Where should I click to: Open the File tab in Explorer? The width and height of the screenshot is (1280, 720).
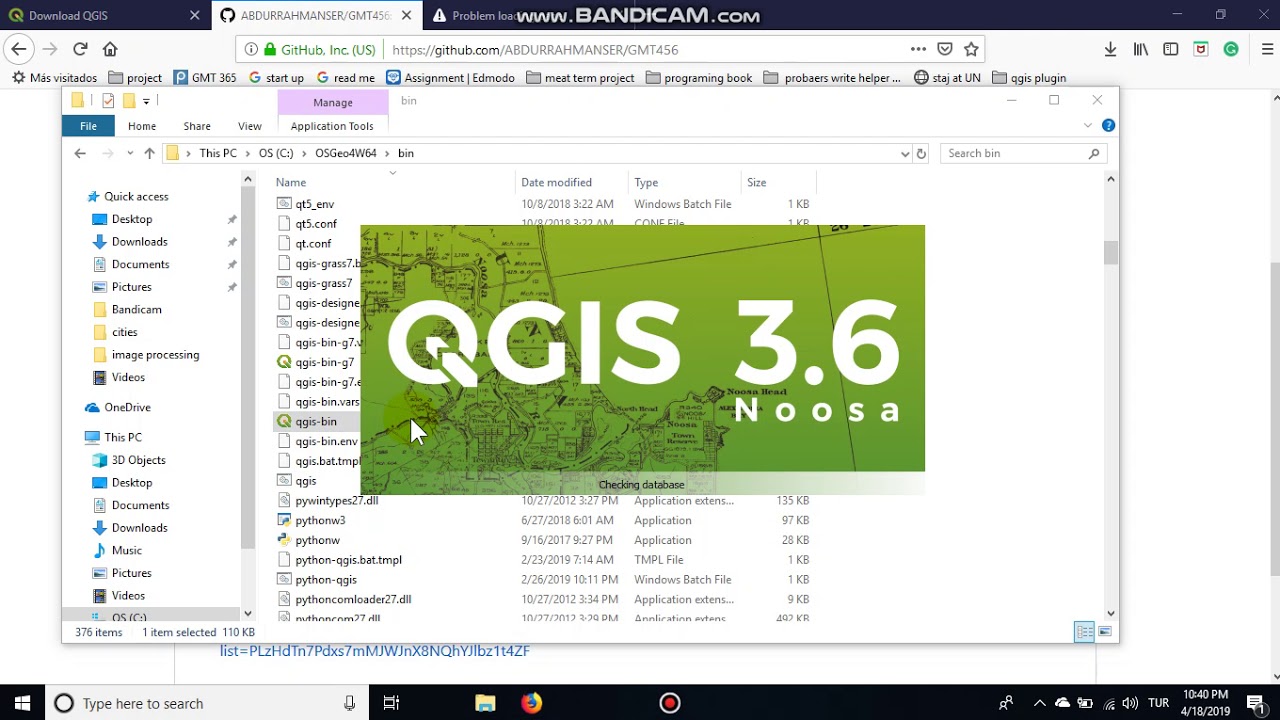(88, 126)
